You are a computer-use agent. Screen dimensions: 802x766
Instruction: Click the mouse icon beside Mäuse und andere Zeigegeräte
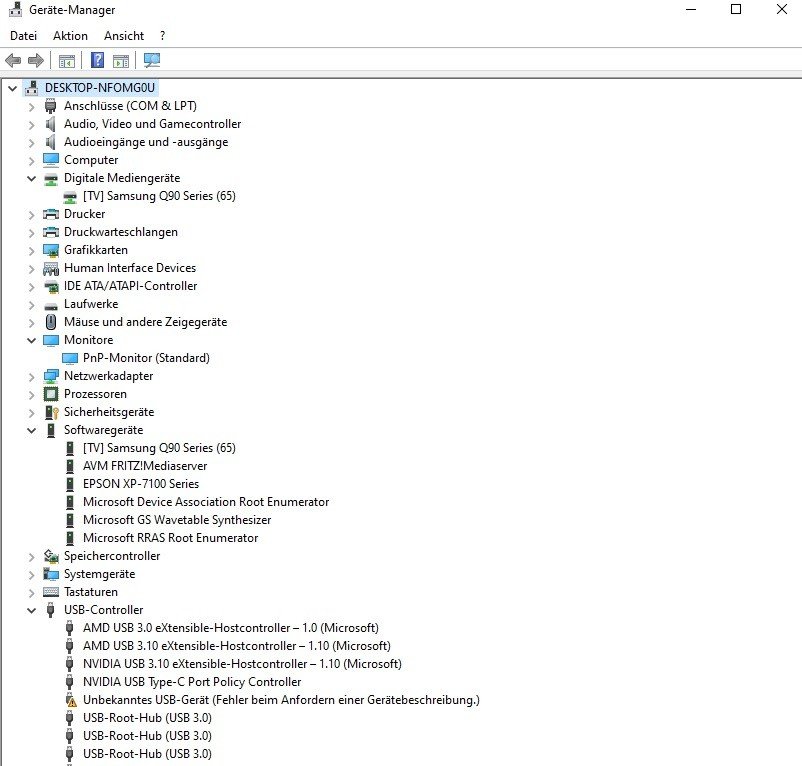tap(51, 322)
